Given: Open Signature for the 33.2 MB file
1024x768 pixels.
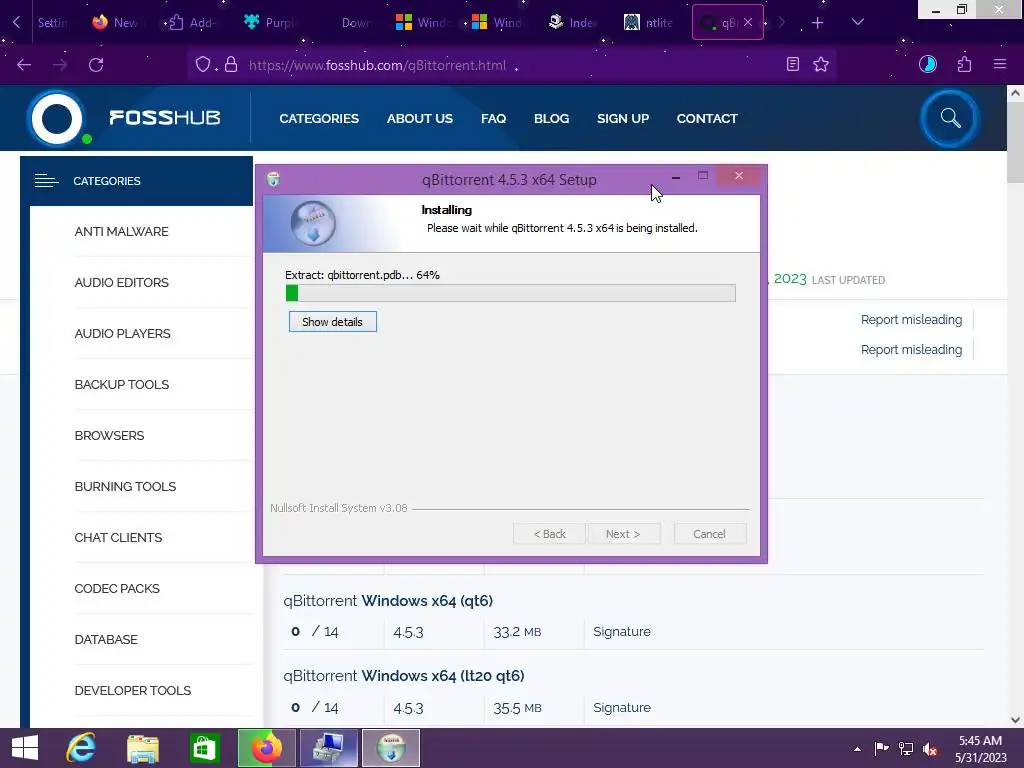Looking at the screenshot, I should (x=622, y=632).
